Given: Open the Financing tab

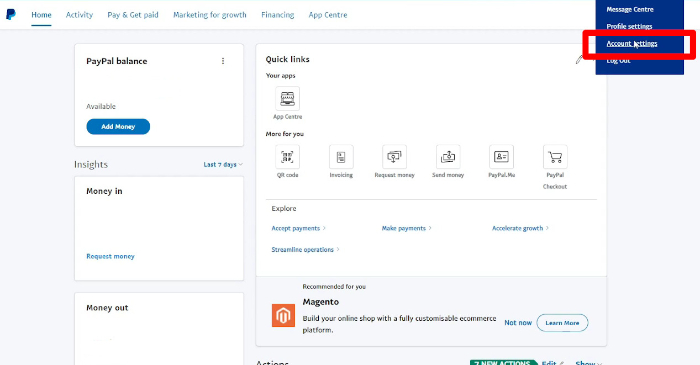Looking at the screenshot, I should click(x=278, y=15).
